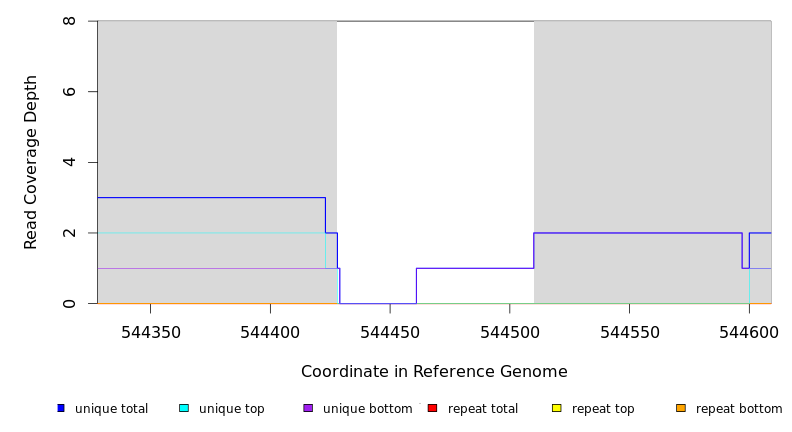Image resolution: width=792 pixels, height=432 pixels.
Task: Click the yellow repeat top legend swatch
Action: pyautogui.click(x=556, y=408)
